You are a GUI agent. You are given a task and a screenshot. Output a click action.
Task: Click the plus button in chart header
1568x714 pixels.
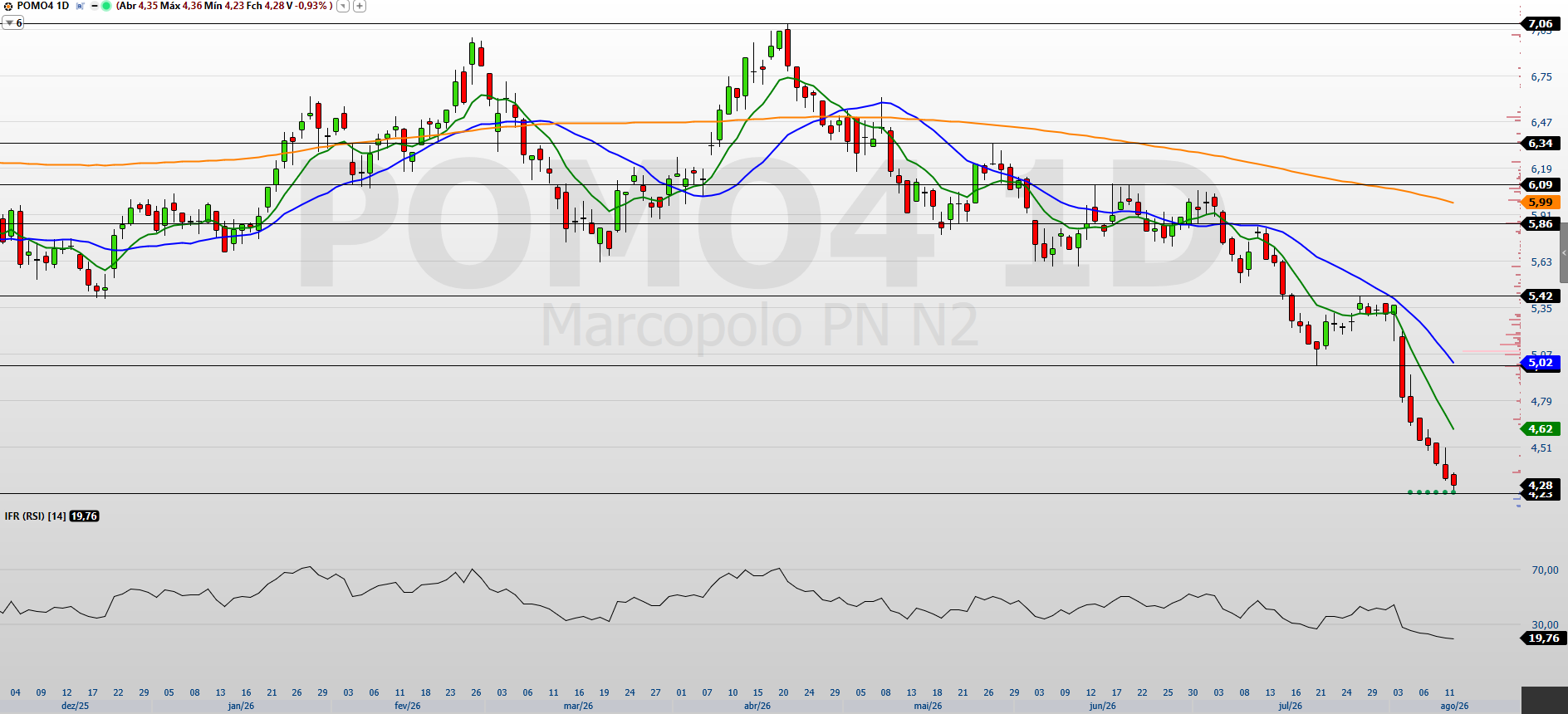coord(360,6)
